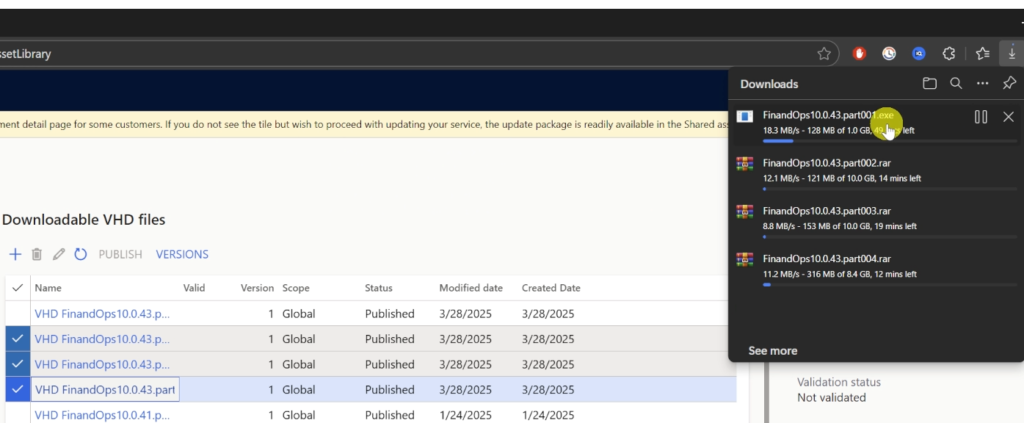This screenshot has height=423, width=1024.
Task: Refresh the Downloadable VHD files list
Action: point(81,255)
